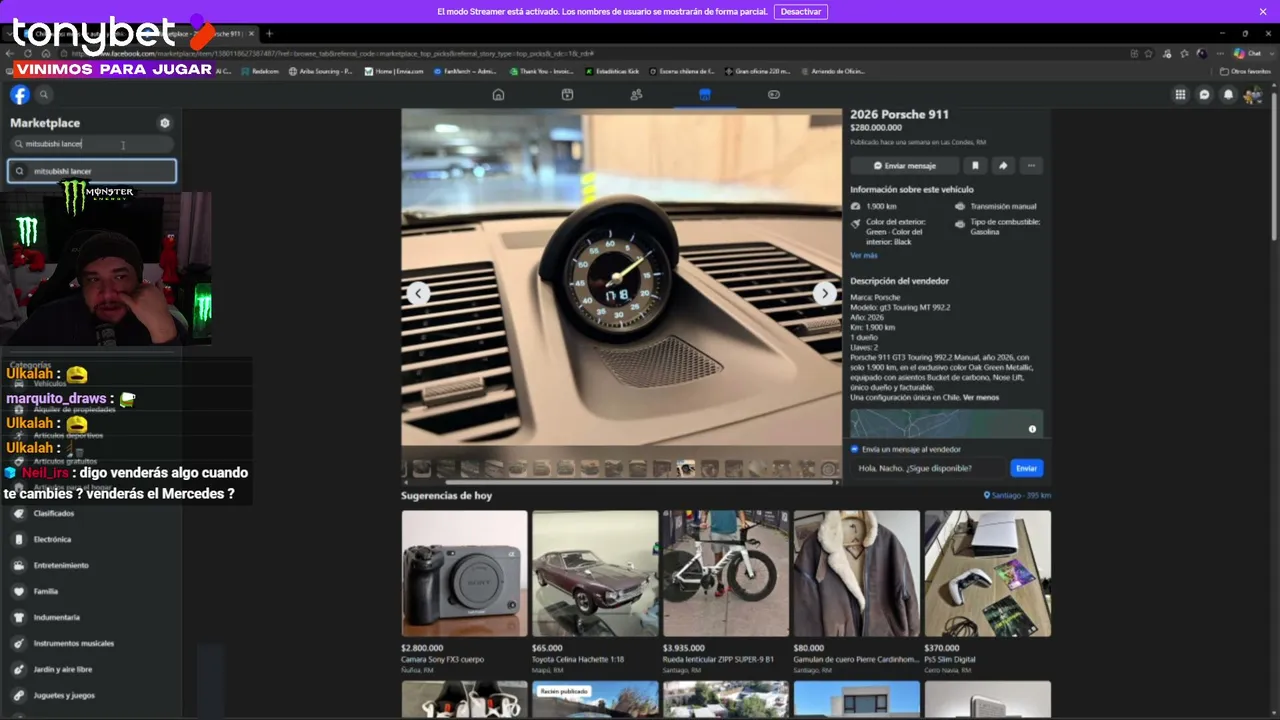Open the Clasificados category
This screenshot has width=1280, height=720.
[91, 514]
